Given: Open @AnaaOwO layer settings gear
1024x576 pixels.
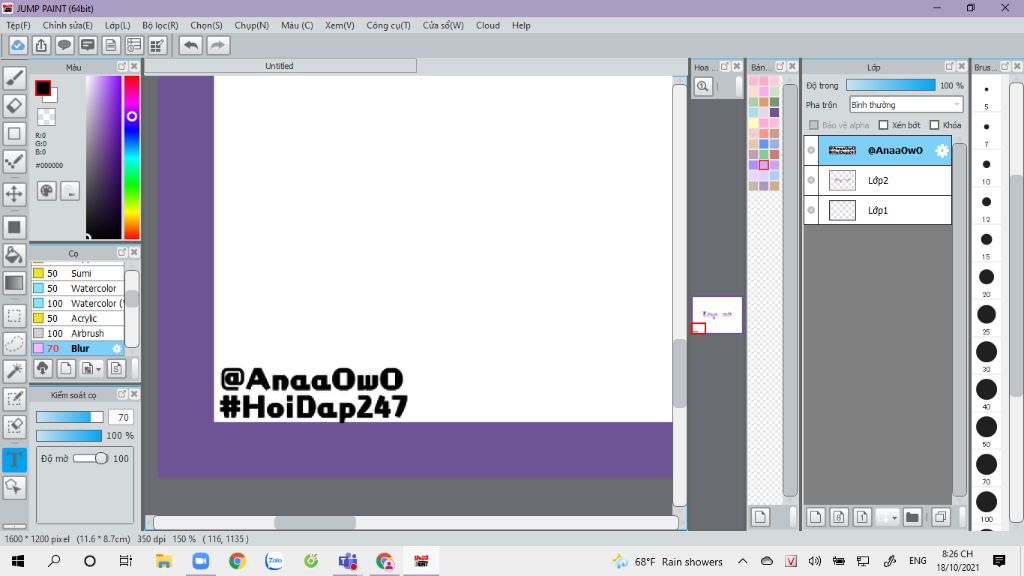Looking at the screenshot, I should [x=941, y=150].
